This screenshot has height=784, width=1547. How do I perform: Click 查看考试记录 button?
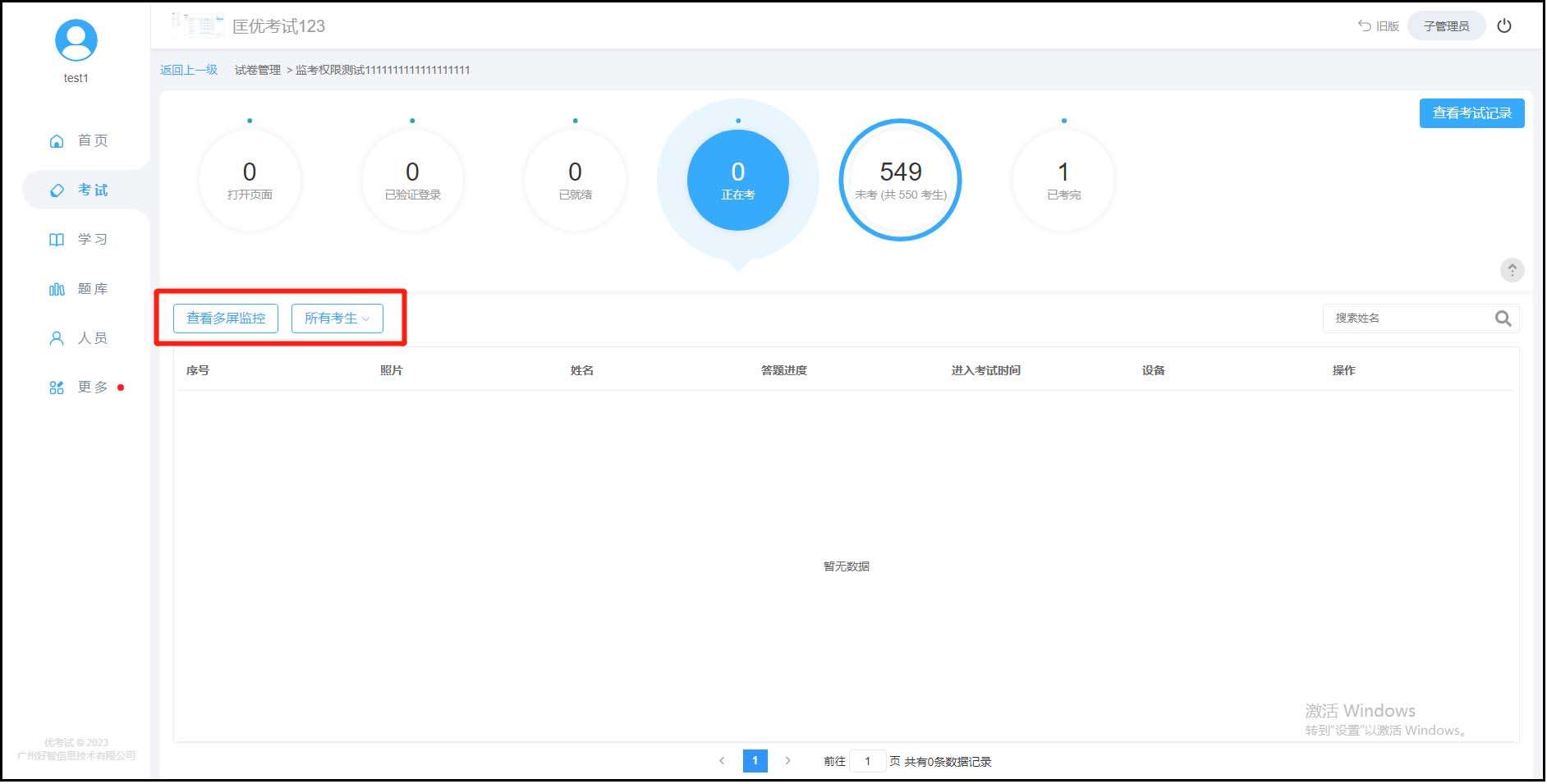[x=1471, y=113]
